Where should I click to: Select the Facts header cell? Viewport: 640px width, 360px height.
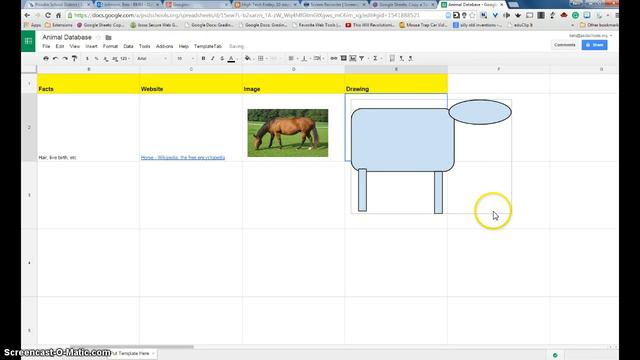(x=89, y=84)
